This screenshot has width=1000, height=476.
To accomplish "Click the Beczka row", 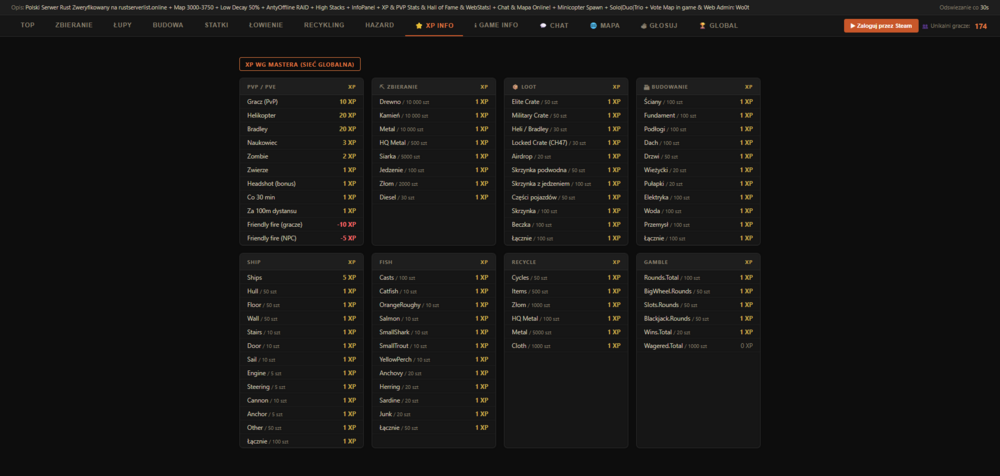I will 566,225.
